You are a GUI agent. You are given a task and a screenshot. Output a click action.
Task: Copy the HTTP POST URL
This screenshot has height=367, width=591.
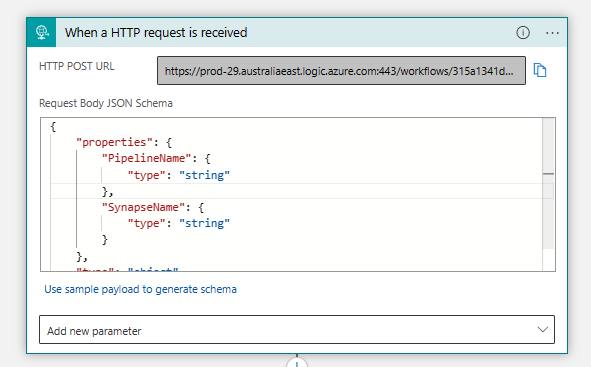click(540, 70)
